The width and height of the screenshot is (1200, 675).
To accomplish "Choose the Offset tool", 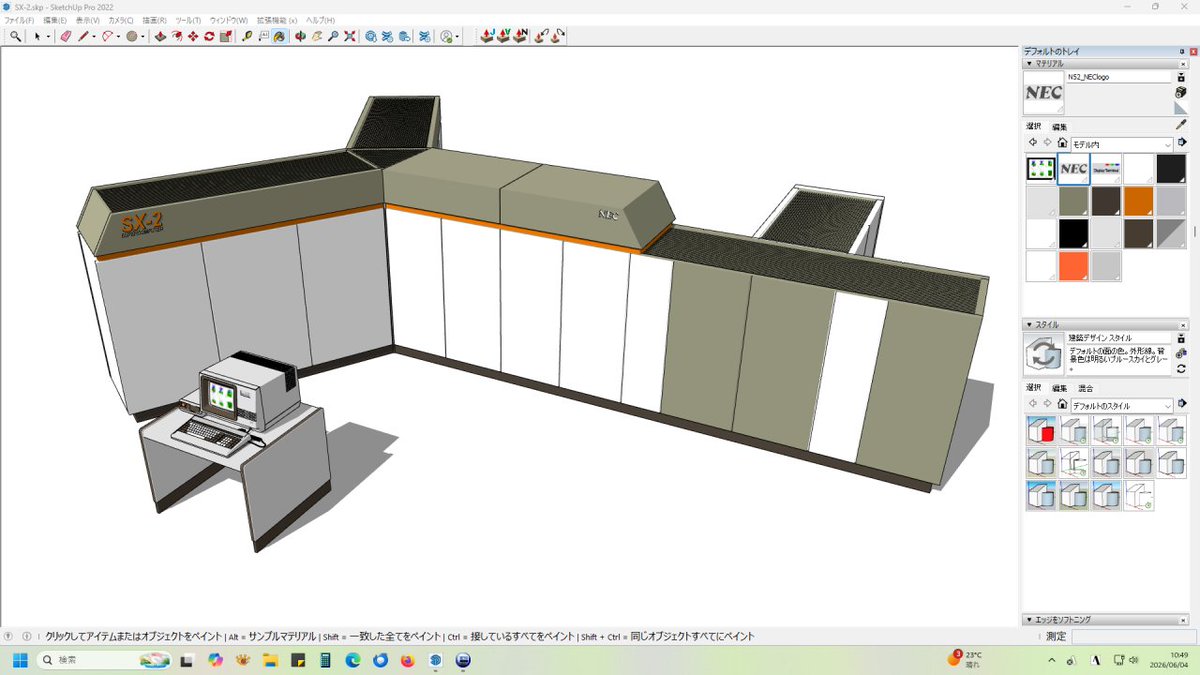I will [176, 36].
